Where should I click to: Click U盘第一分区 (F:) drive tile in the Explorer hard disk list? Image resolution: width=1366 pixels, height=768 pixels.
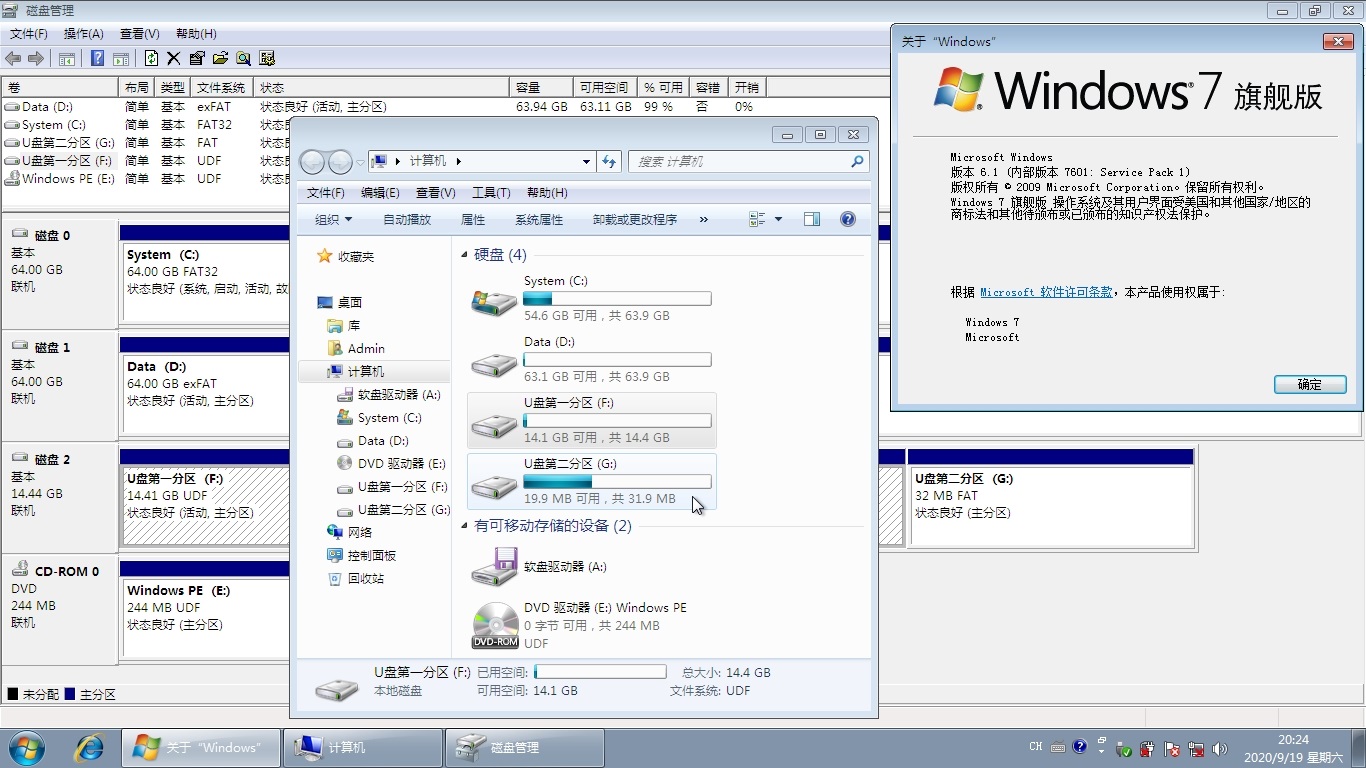tap(592, 420)
